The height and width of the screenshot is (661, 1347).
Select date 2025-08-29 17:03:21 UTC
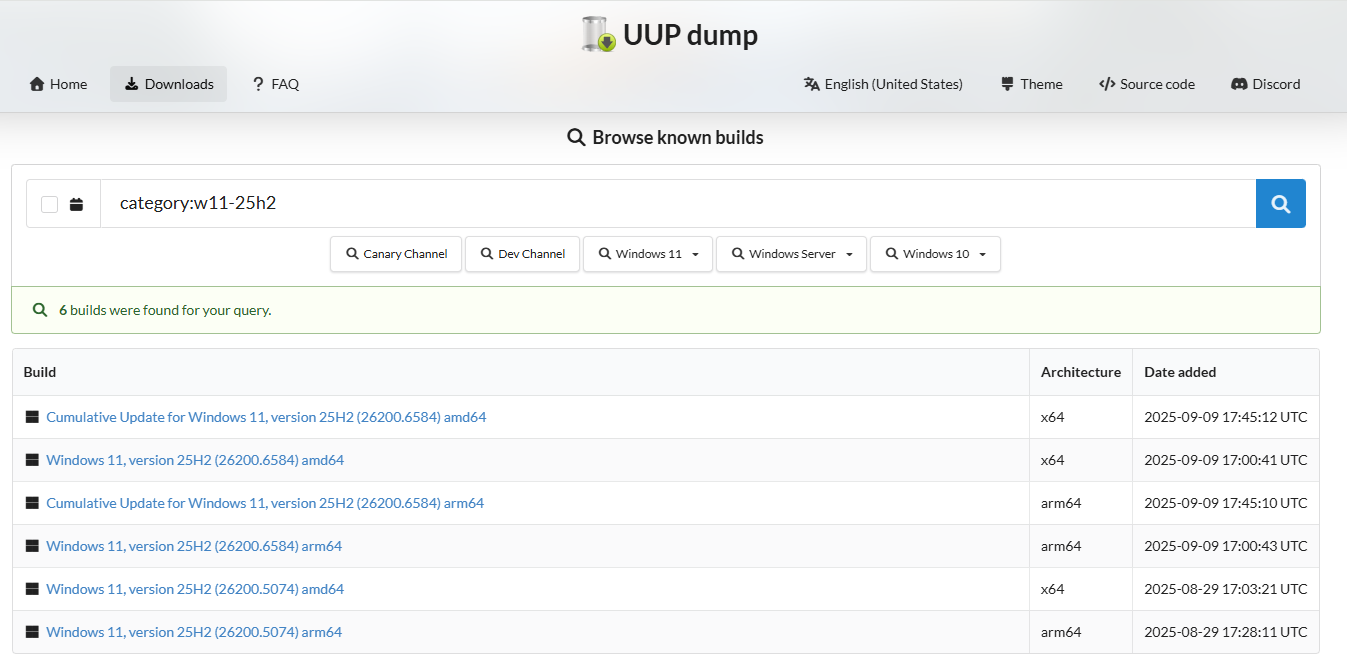click(1225, 589)
